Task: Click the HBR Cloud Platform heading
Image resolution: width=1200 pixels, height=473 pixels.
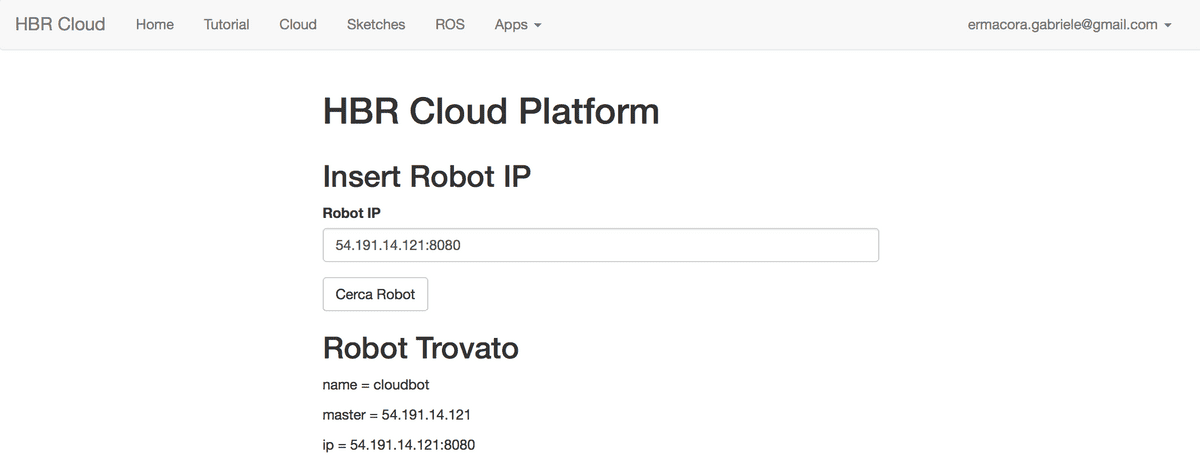Action: pyautogui.click(x=490, y=111)
